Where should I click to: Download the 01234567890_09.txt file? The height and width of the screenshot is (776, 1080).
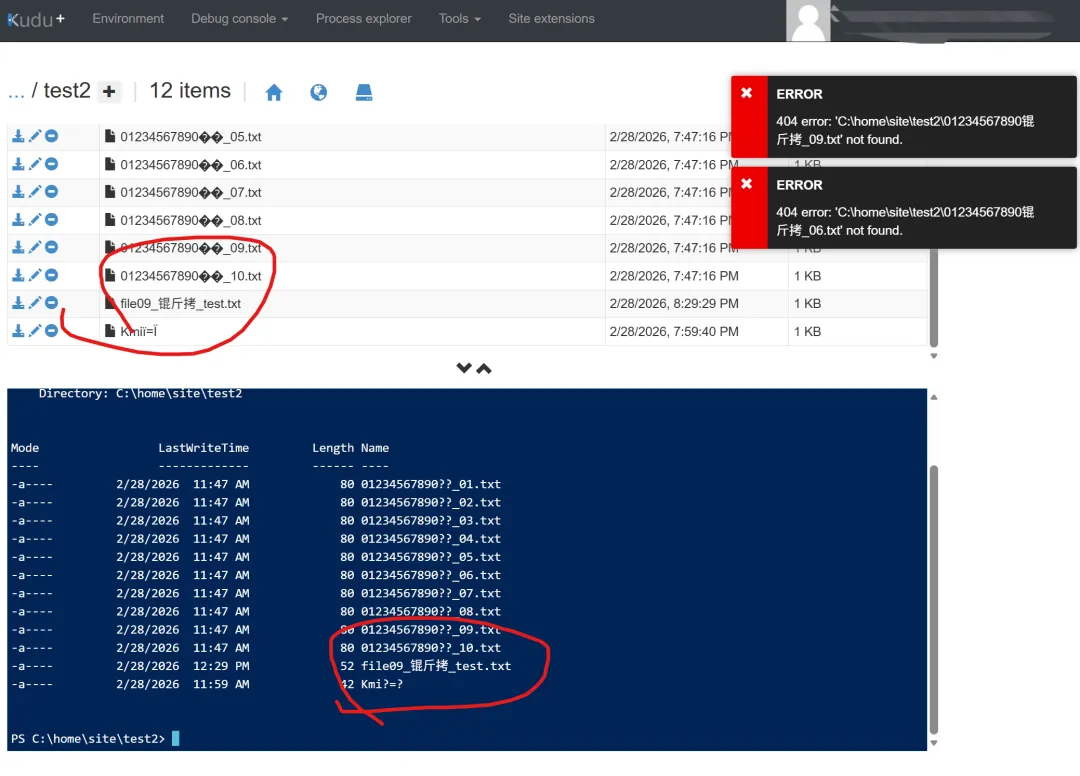[x=18, y=247]
